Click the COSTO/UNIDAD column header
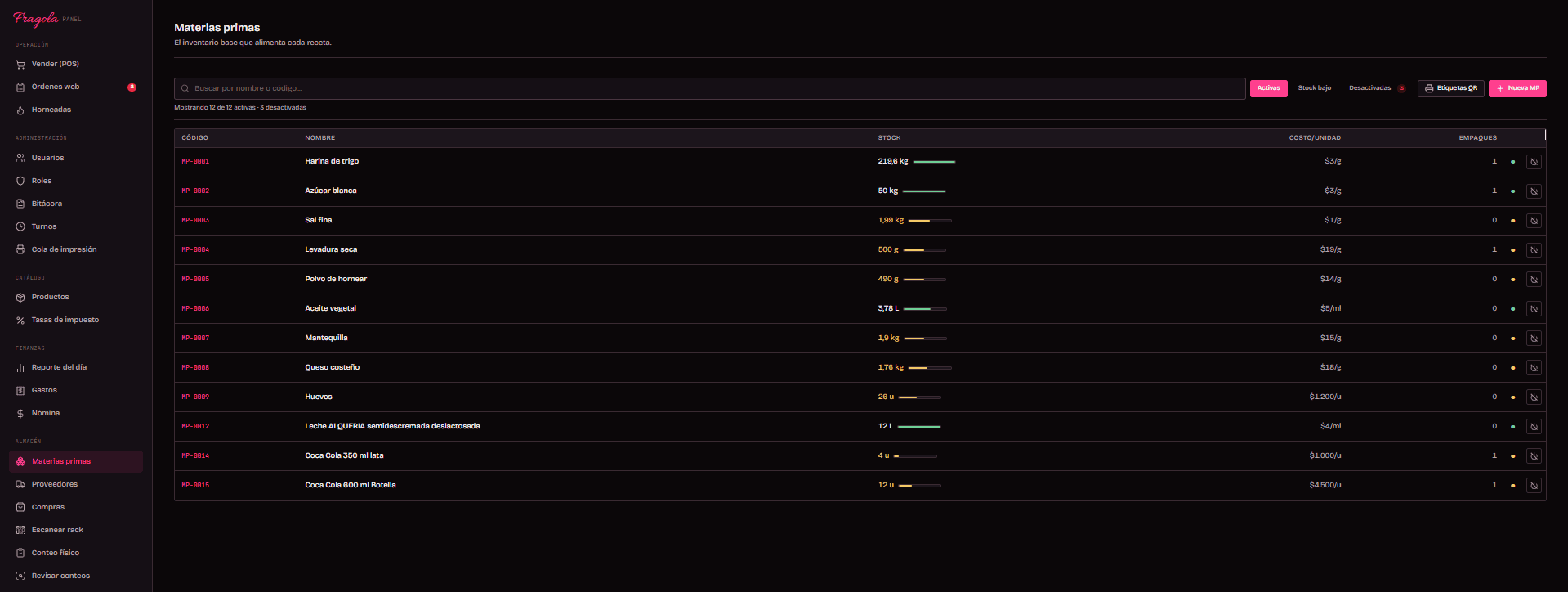Image resolution: width=1568 pixels, height=592 pixels. point(1315,138)
